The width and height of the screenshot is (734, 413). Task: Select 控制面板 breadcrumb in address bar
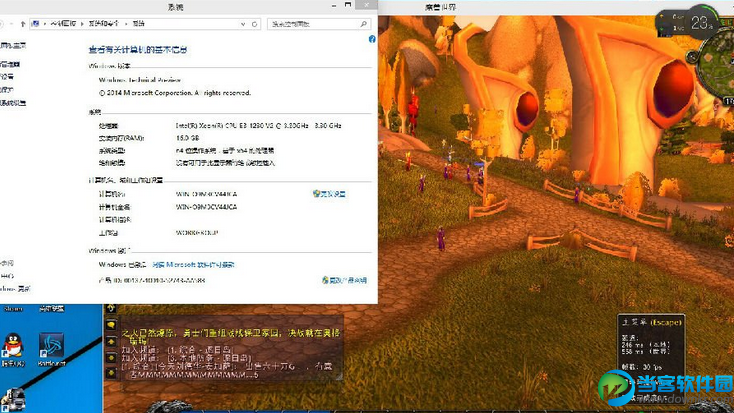[x=63, y=23]
